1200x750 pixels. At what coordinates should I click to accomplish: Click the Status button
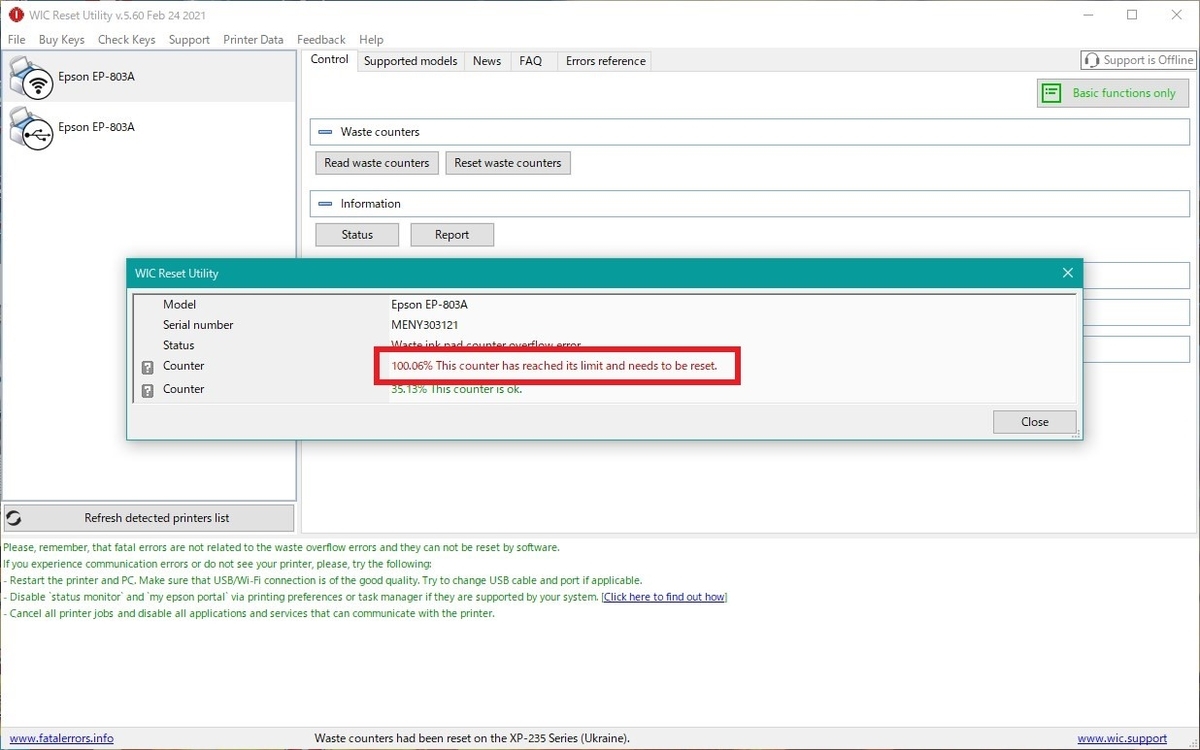point(357,235)
